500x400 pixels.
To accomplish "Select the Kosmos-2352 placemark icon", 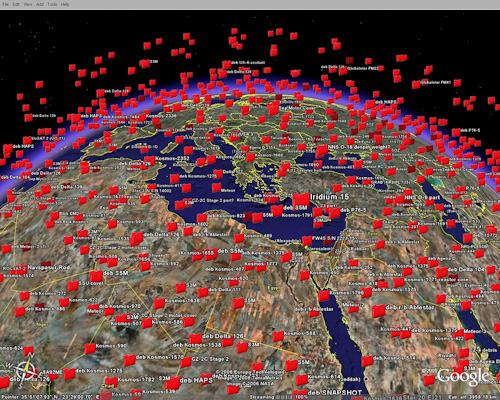I will coord(150,160).
